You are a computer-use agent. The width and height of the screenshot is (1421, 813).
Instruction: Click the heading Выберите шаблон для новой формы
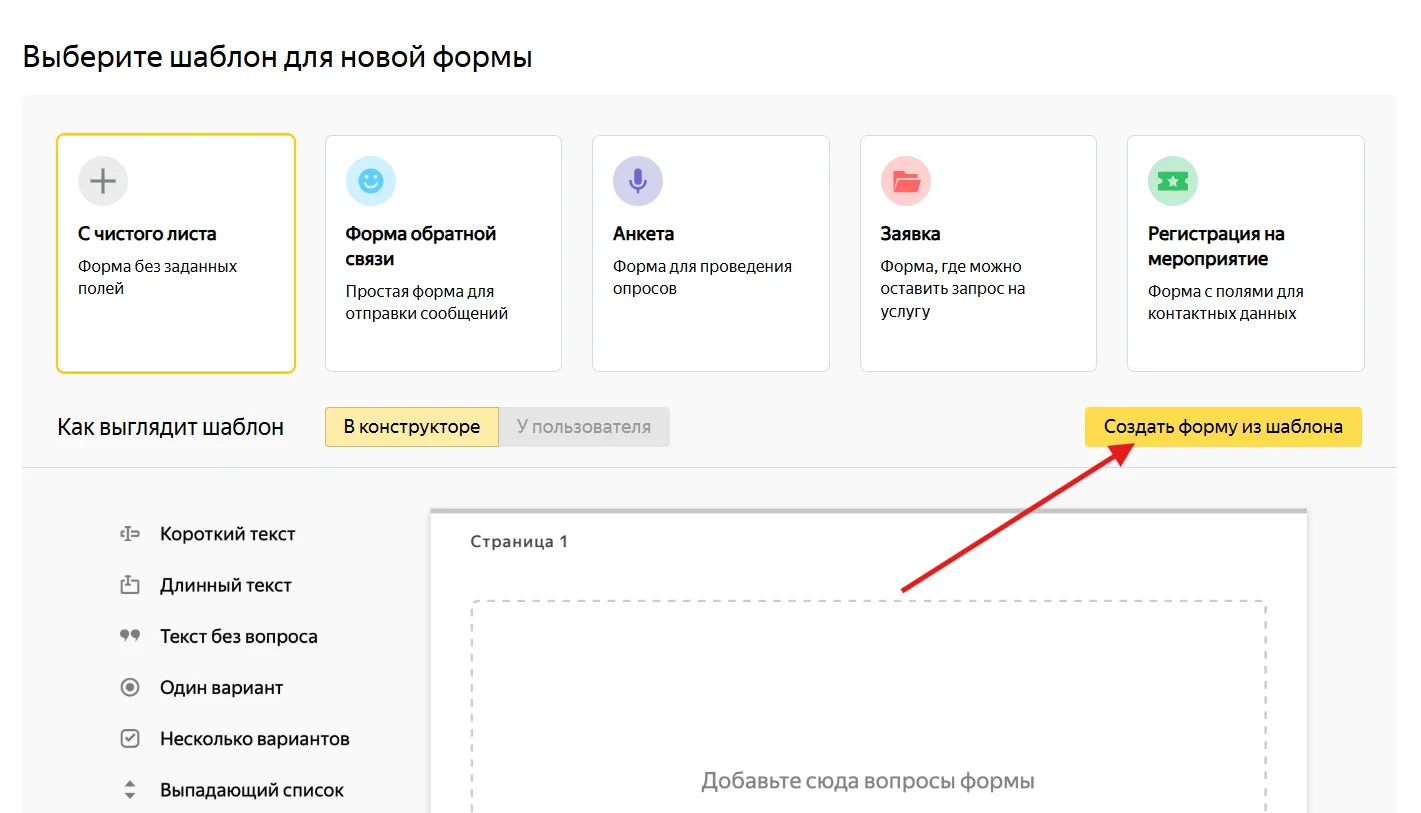277,57
